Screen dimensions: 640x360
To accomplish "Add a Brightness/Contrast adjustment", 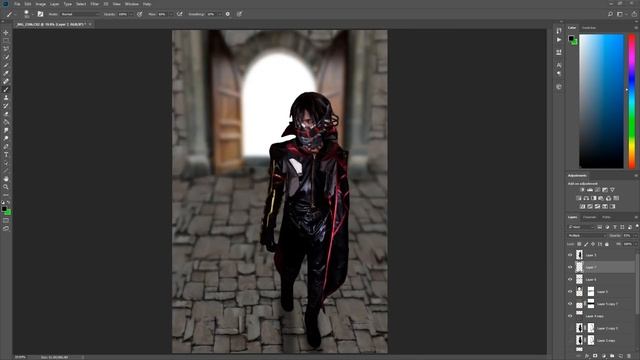I will coord(582,190).
